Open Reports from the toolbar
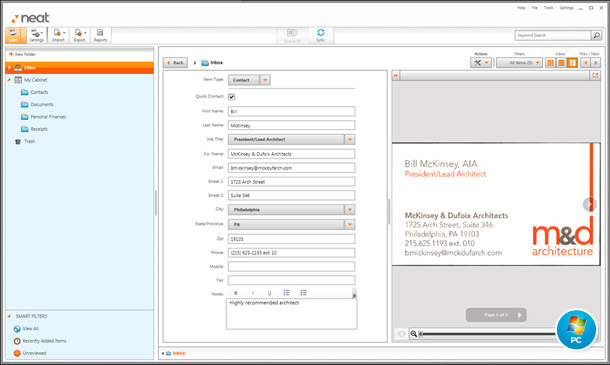Viewport: 610px width, 365px height. point(100,35)
